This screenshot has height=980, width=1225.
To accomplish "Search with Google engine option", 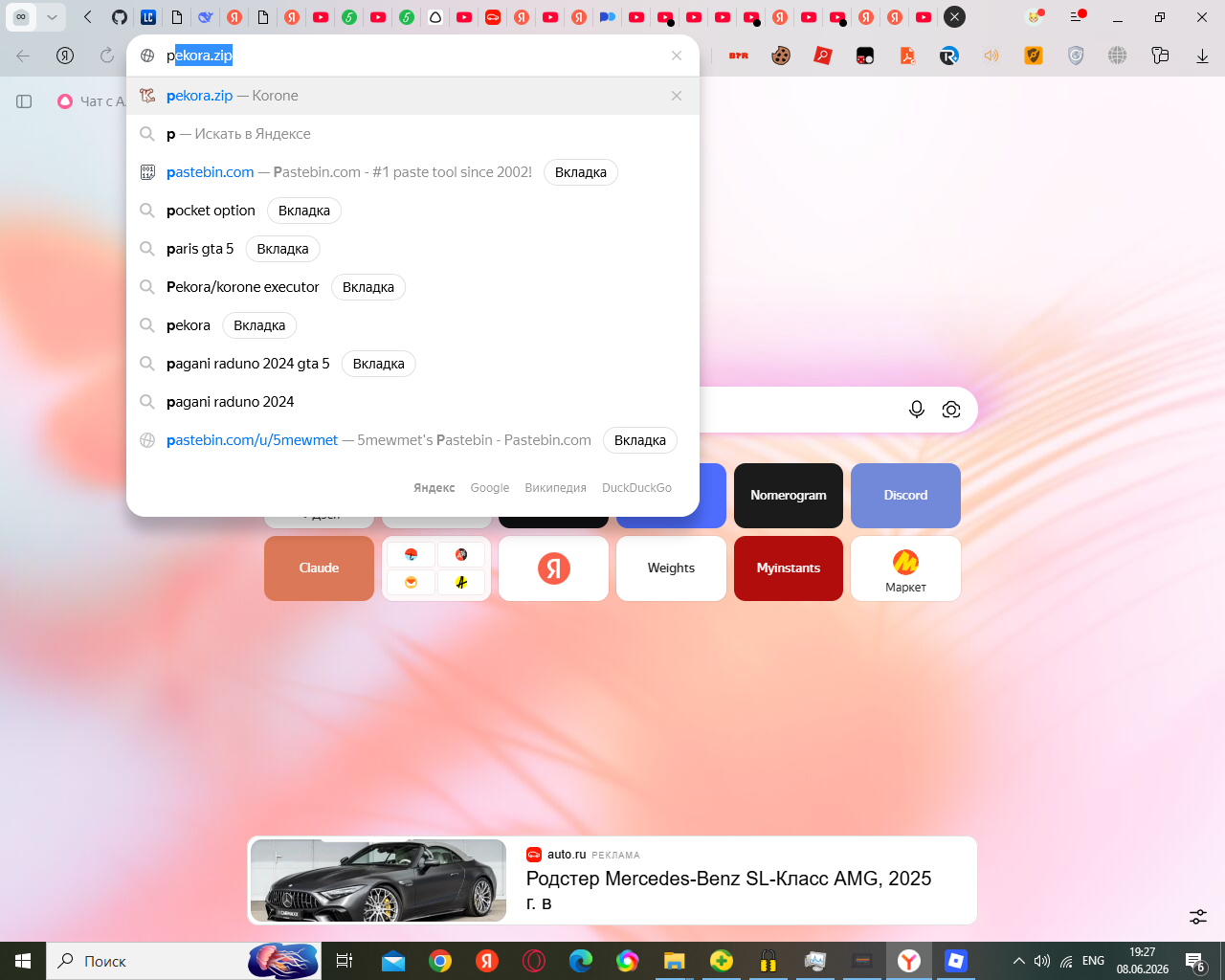I will pyautogui.click(x=490, y=488).
